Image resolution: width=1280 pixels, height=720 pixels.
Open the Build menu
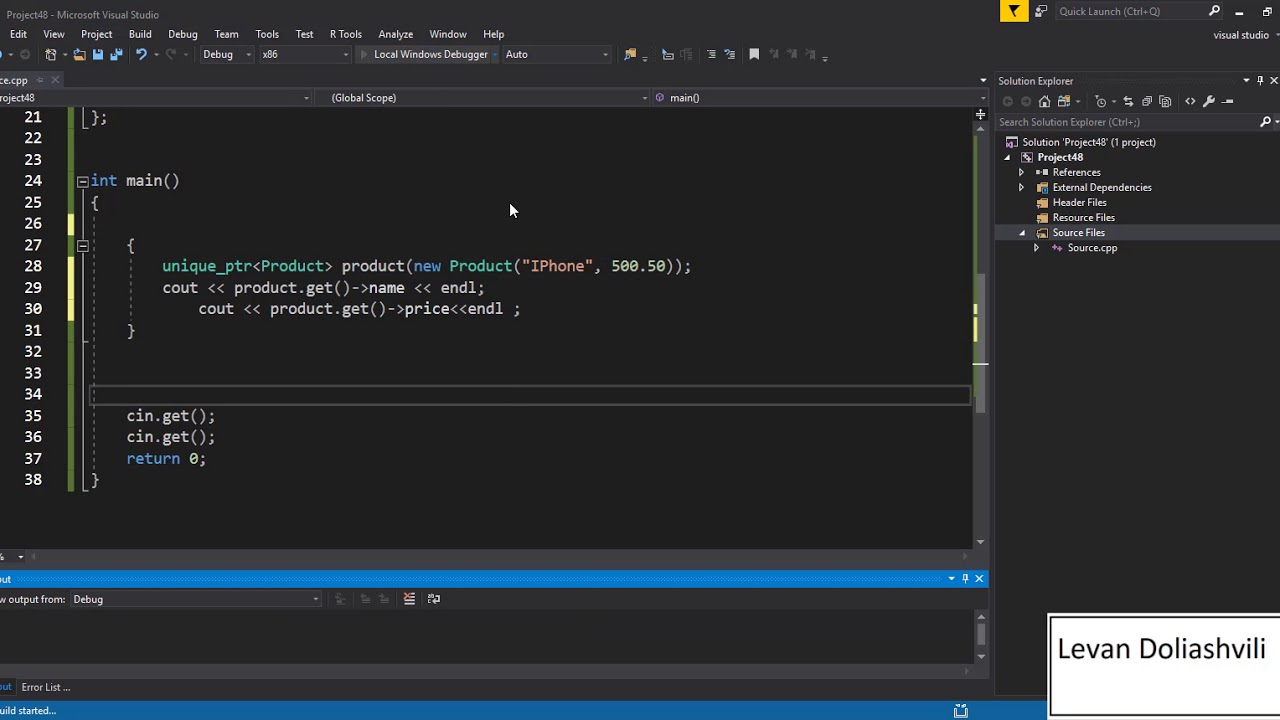(140, 34)
